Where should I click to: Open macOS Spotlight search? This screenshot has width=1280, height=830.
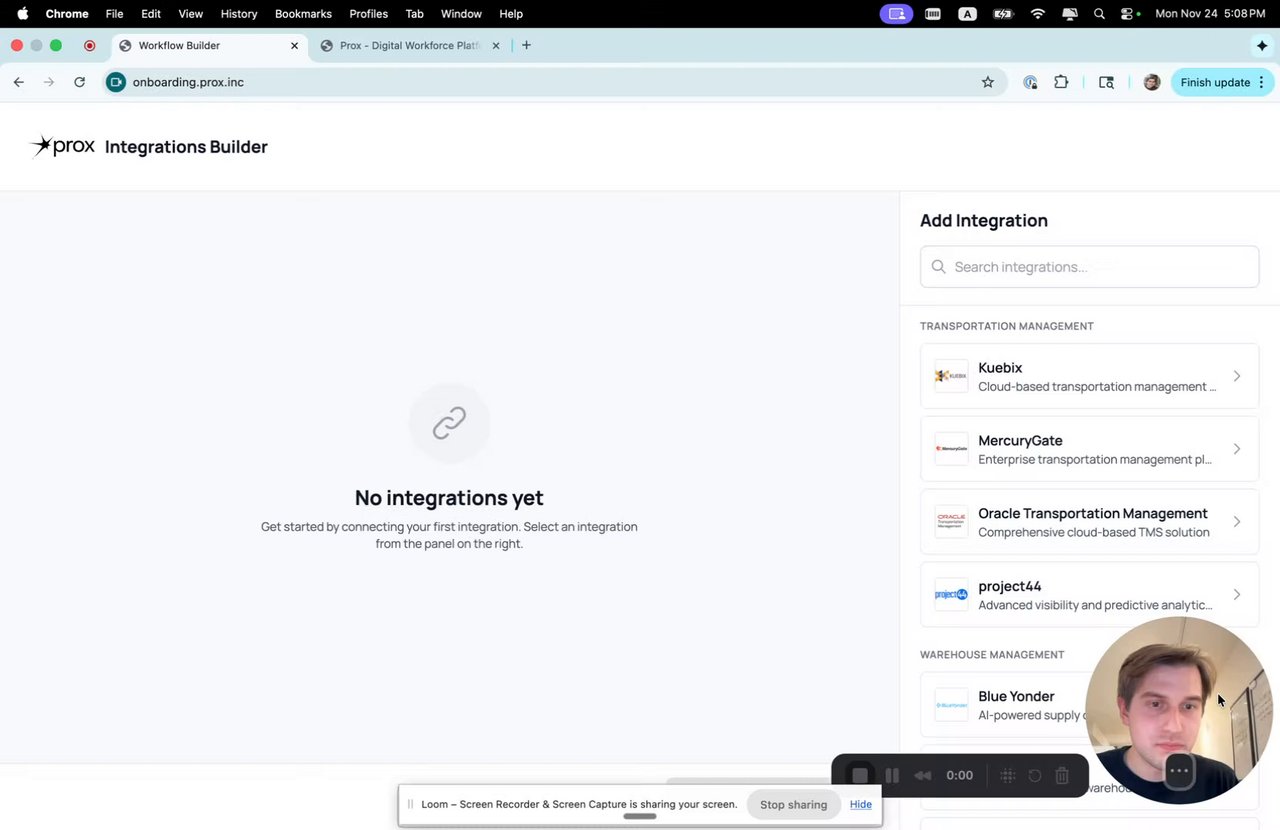coord(1099,14)
